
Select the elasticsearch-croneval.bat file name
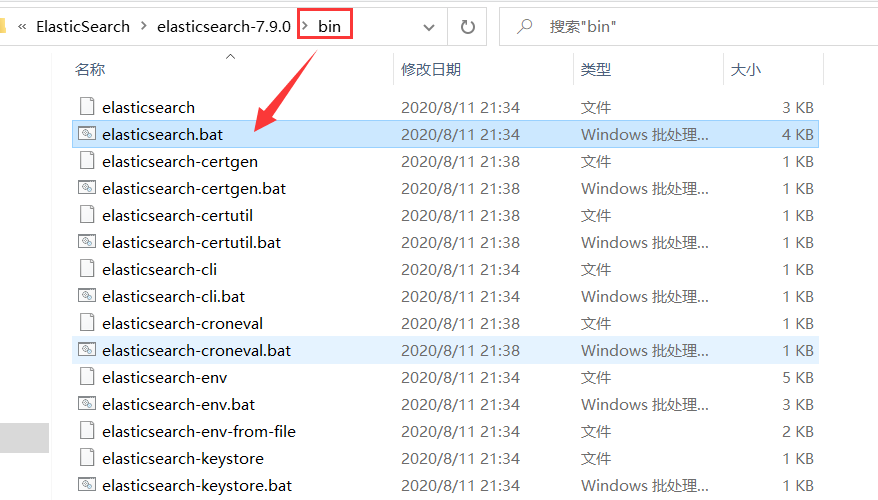click(197, 351)
